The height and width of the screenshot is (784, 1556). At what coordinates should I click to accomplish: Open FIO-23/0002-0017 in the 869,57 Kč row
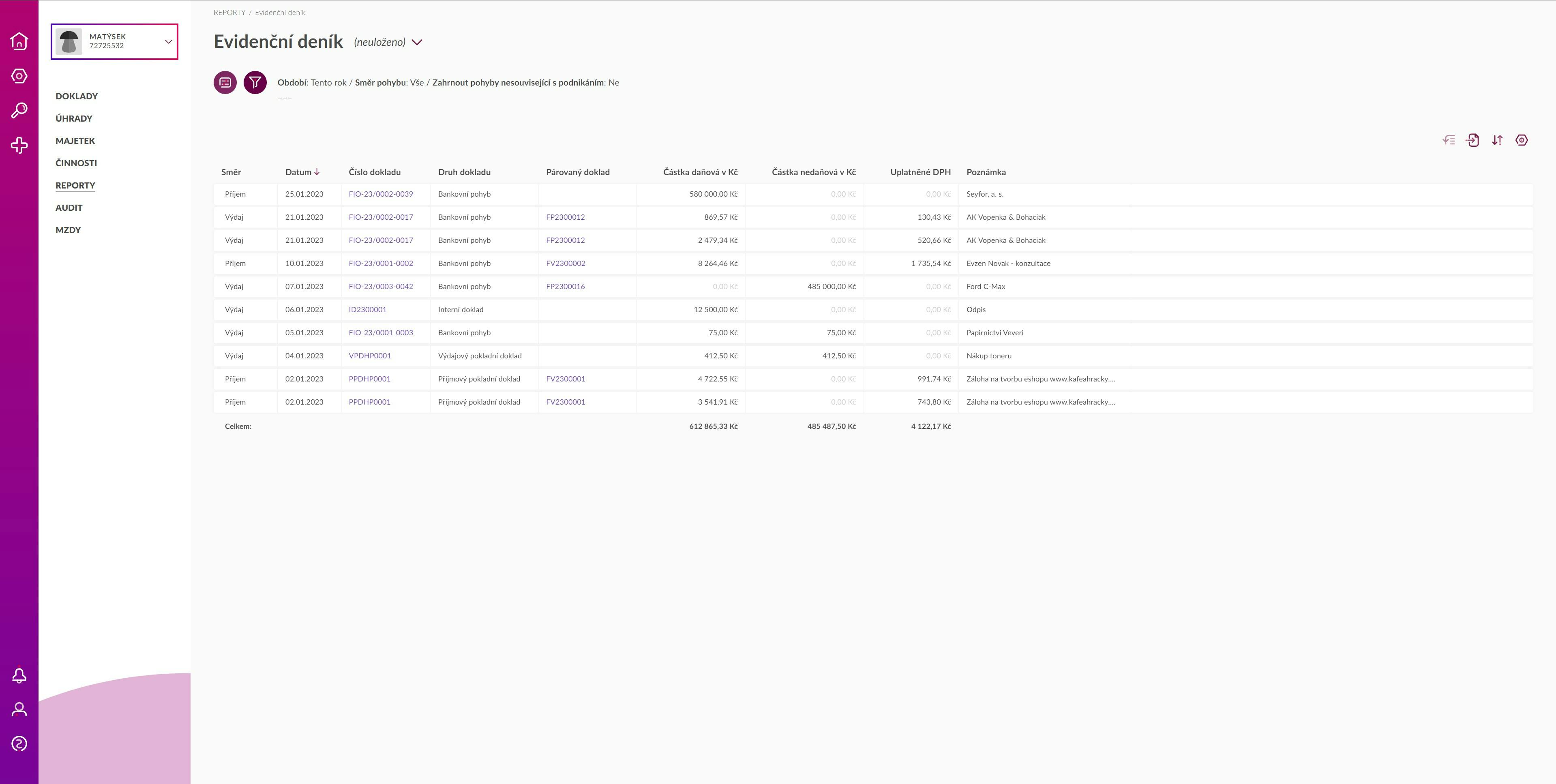coord(381,217)
